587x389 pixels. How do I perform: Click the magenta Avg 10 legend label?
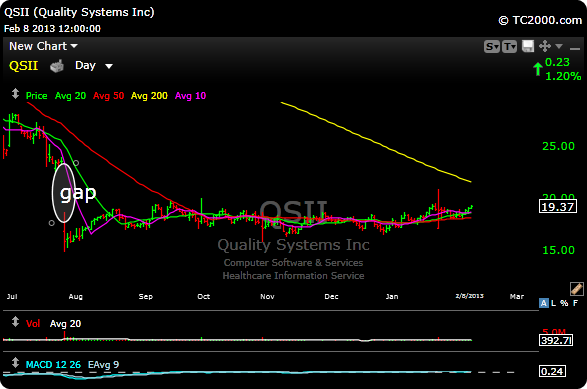(191, 96)
